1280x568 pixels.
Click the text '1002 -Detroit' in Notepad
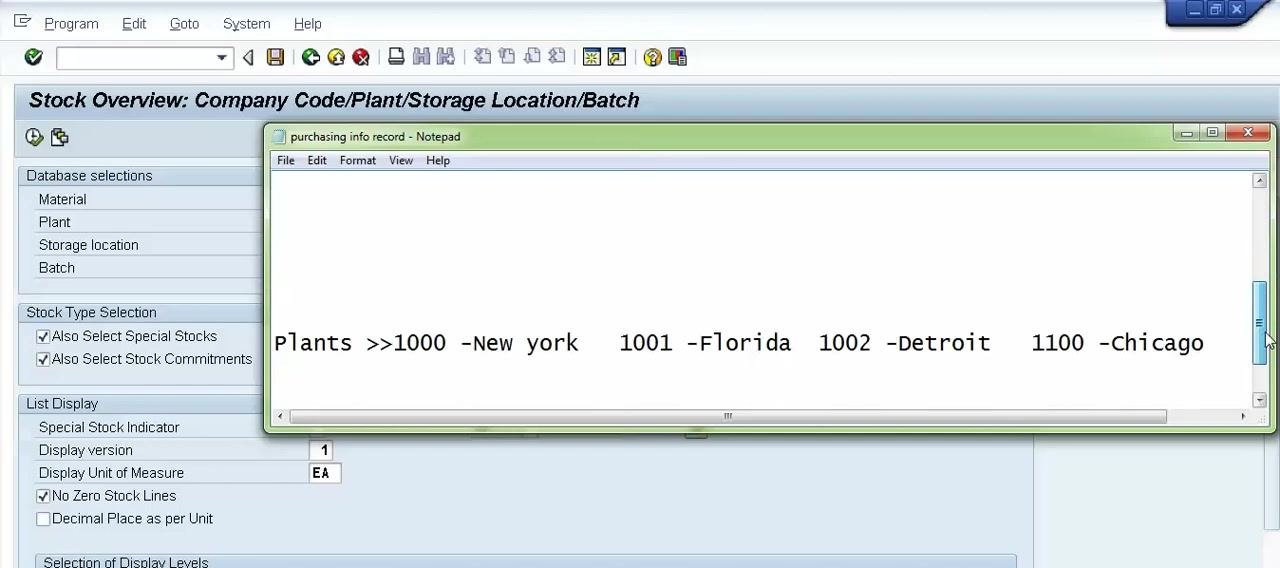pos(904,343)
